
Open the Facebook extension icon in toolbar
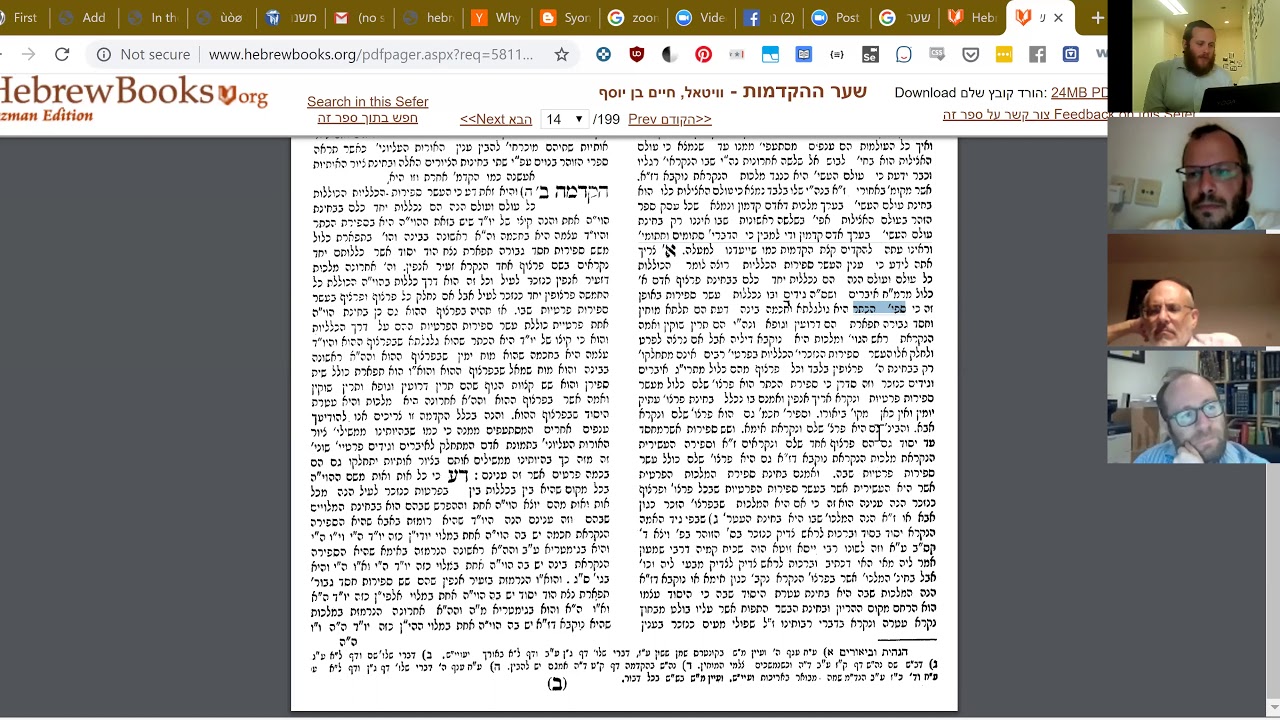[x=1037, y=55]
